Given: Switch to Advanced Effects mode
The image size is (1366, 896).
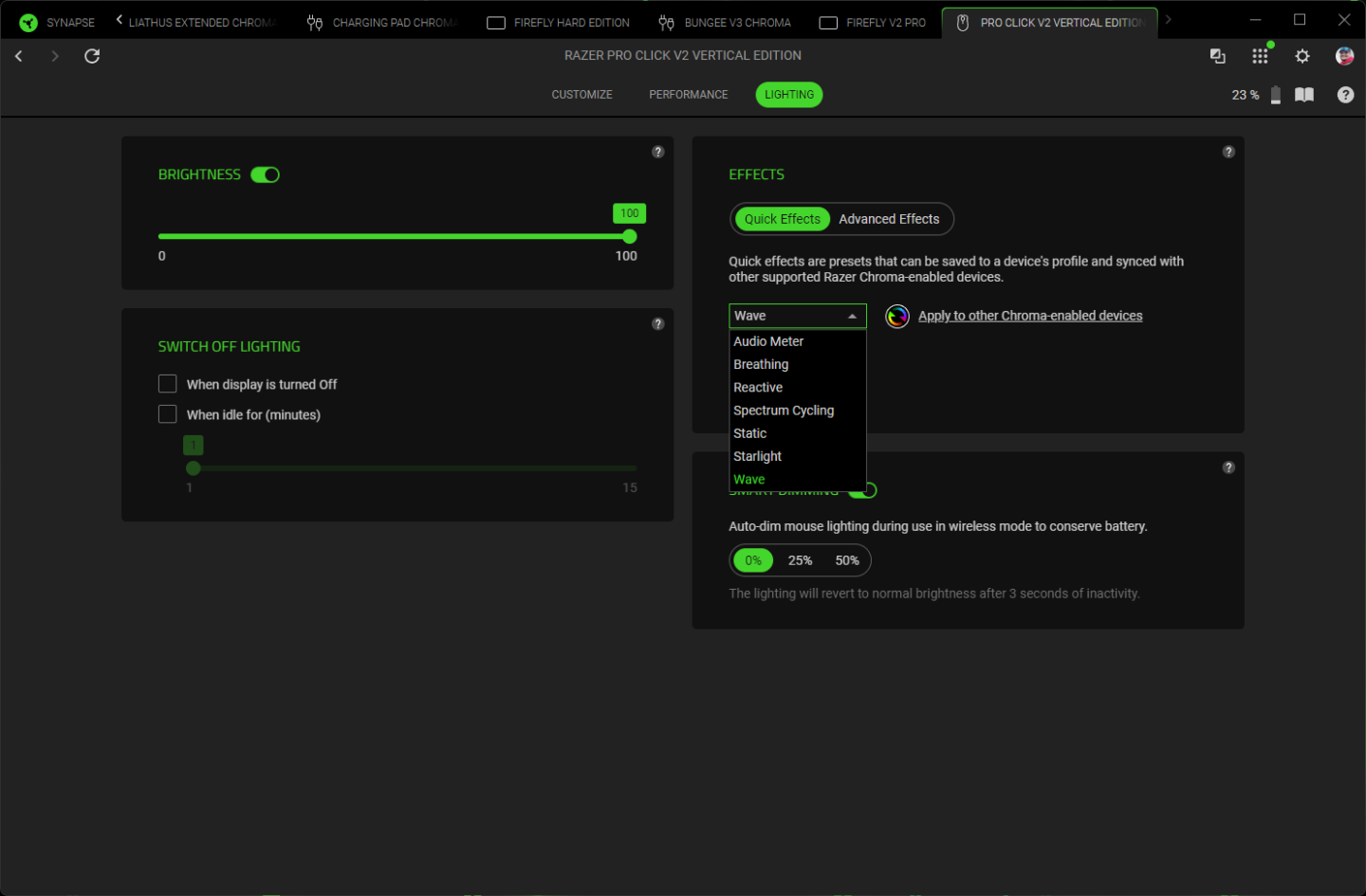Looking at the screenshot, I should 889,219.
